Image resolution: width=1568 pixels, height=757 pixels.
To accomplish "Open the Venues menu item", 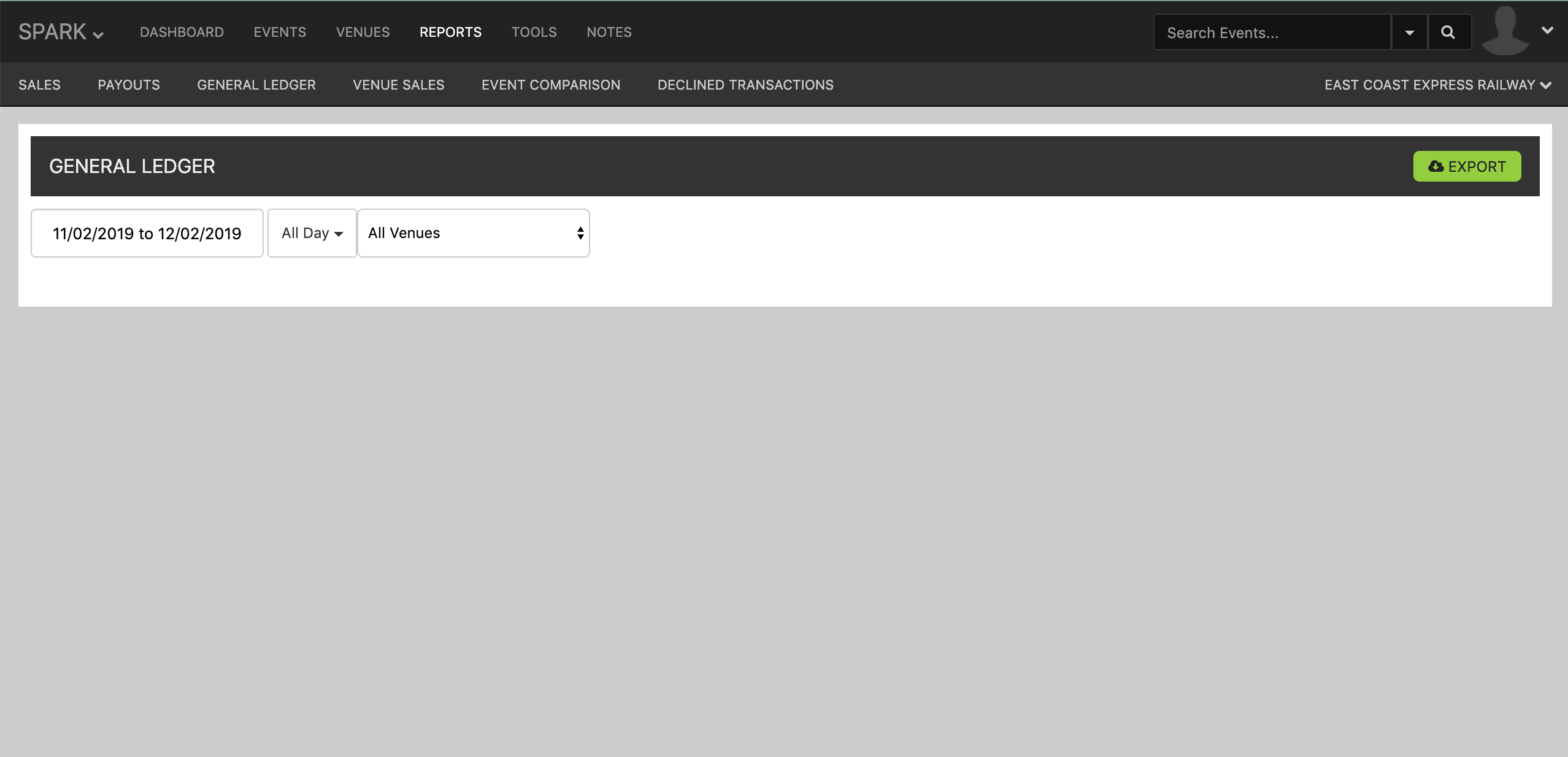I will click(363, 32).
